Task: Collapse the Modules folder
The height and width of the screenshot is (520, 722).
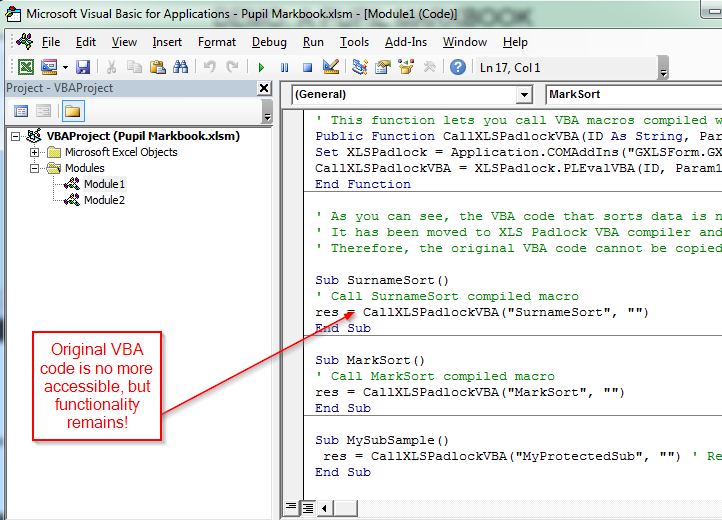Action: click(x=35, y=168)
